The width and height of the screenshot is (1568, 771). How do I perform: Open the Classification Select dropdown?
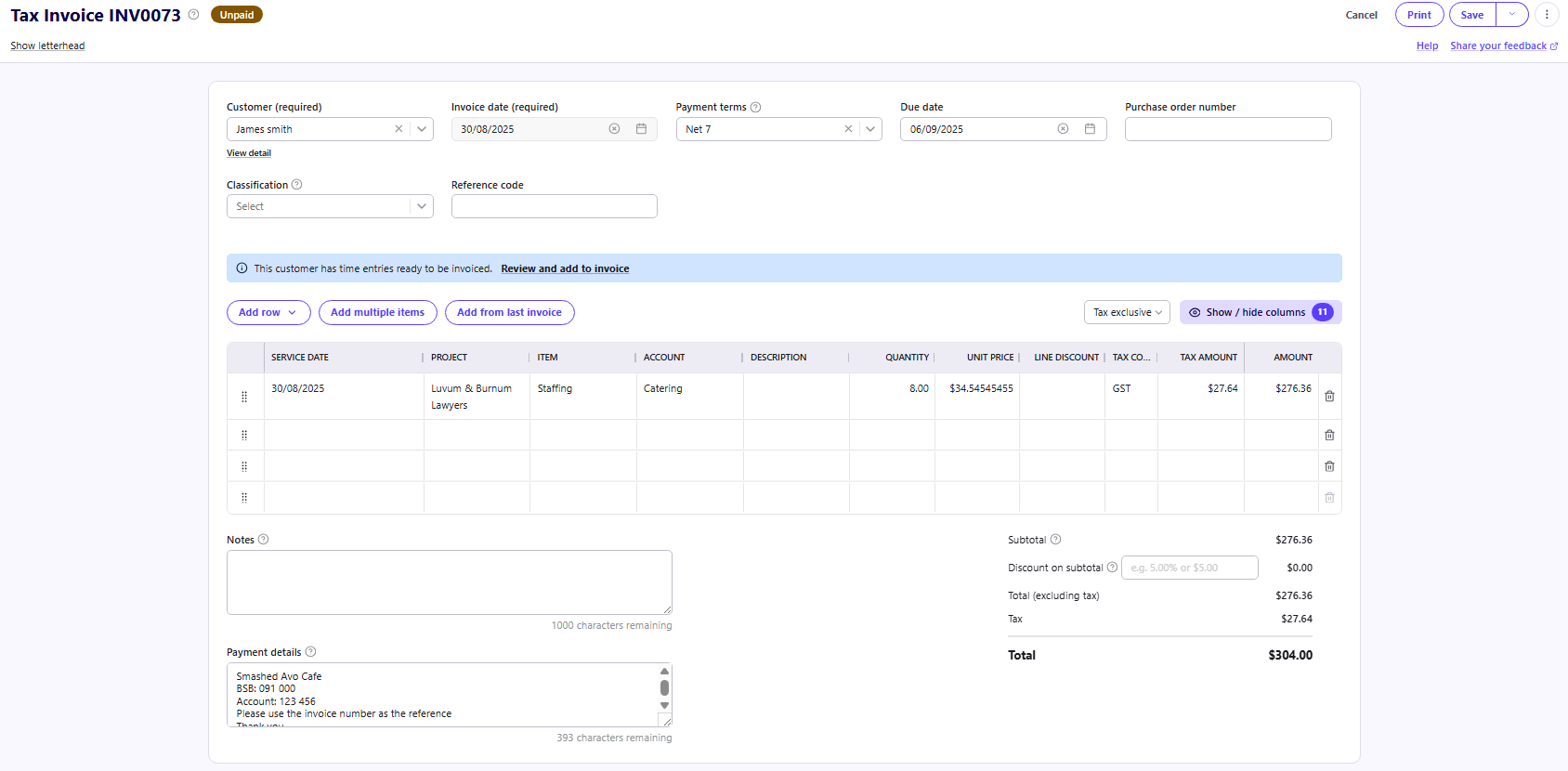pos(330,206)
